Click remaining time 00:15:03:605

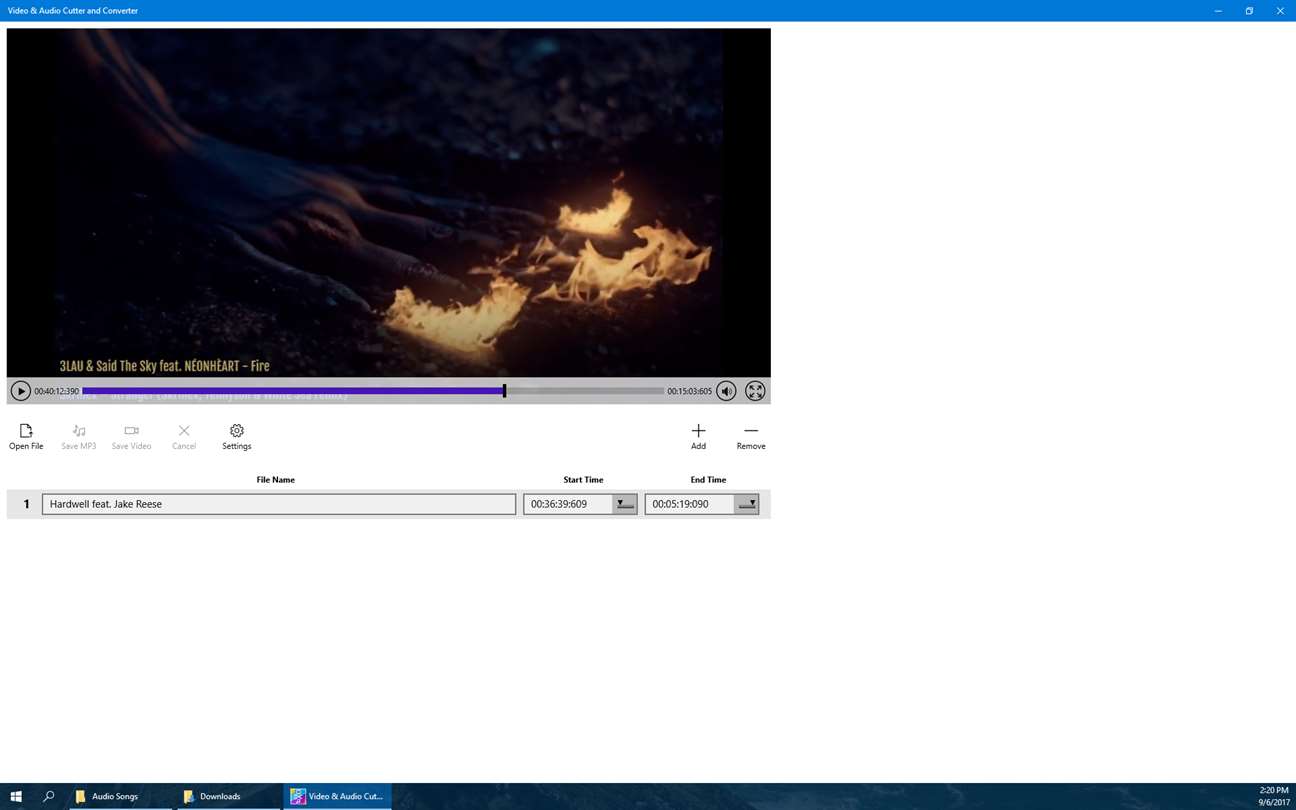coord(690,391)
